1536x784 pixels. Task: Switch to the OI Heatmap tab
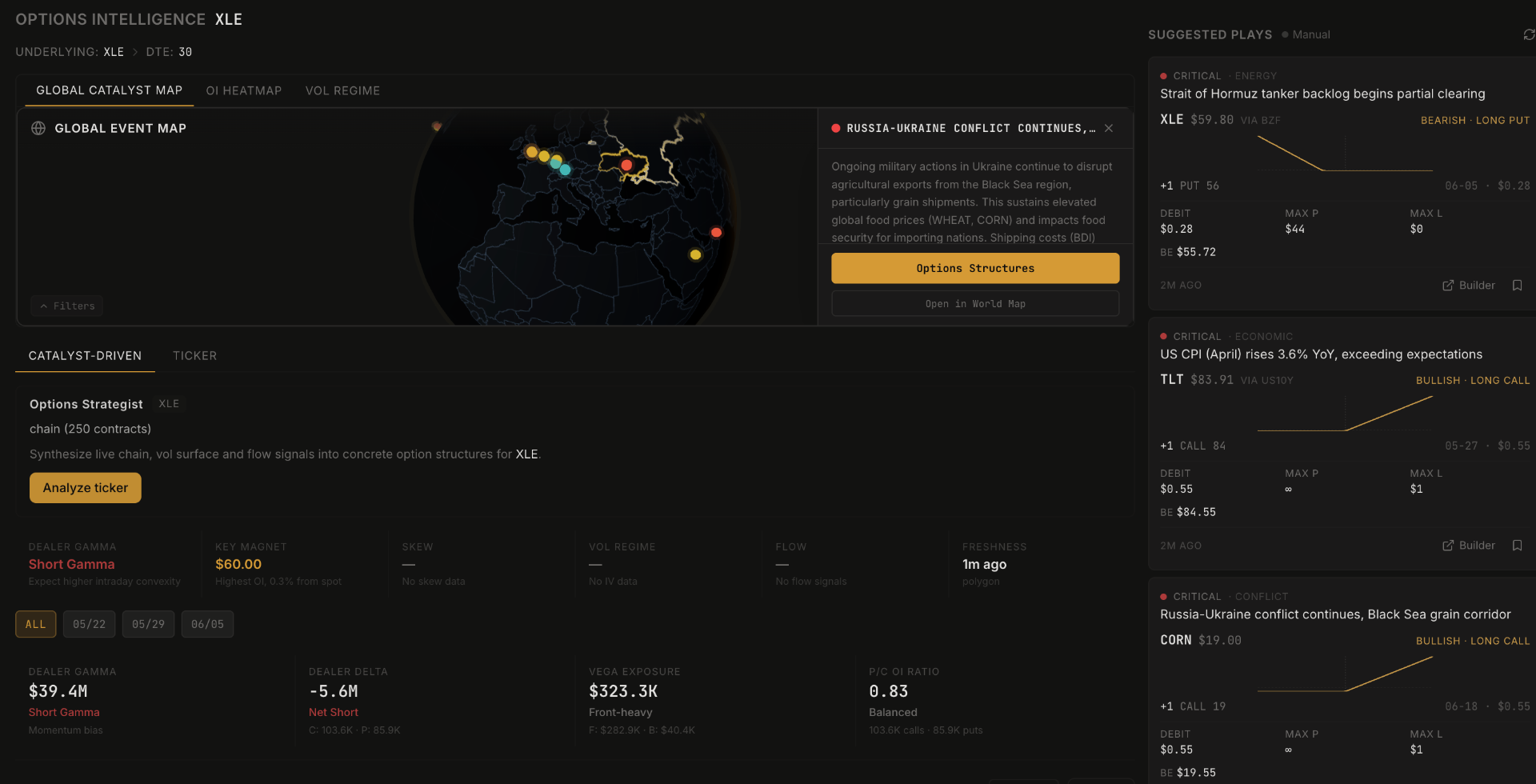pyautogui.click(x=244, y=90)
